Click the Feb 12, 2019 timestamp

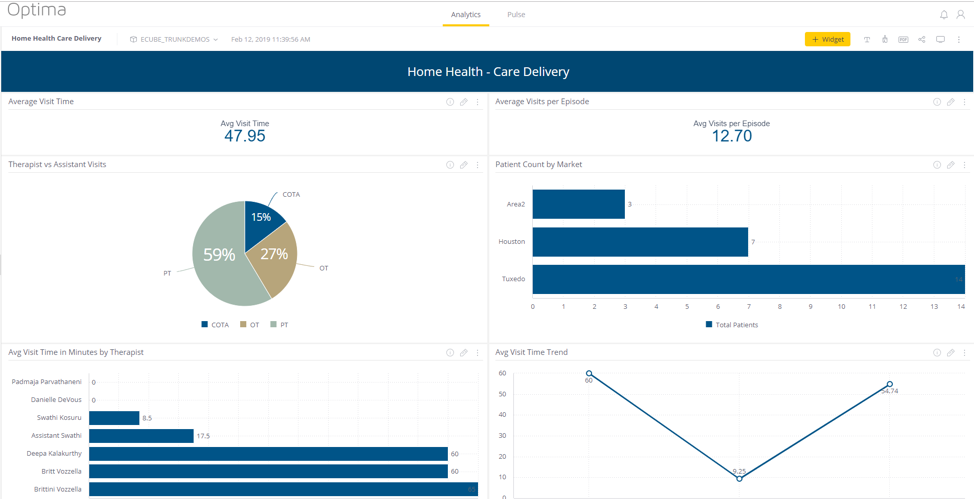tap(271, 39)
